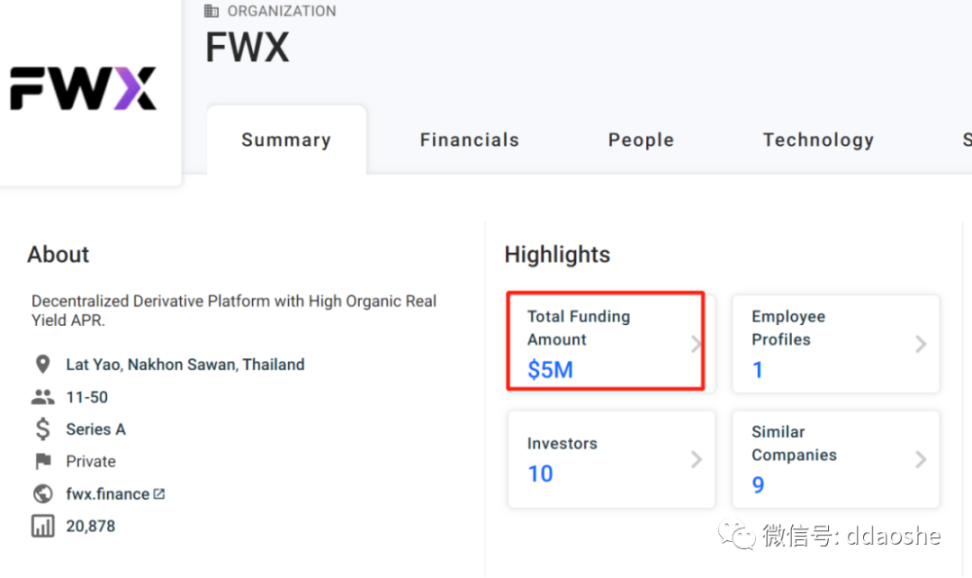Open the People tab

[x=641, y=140]
